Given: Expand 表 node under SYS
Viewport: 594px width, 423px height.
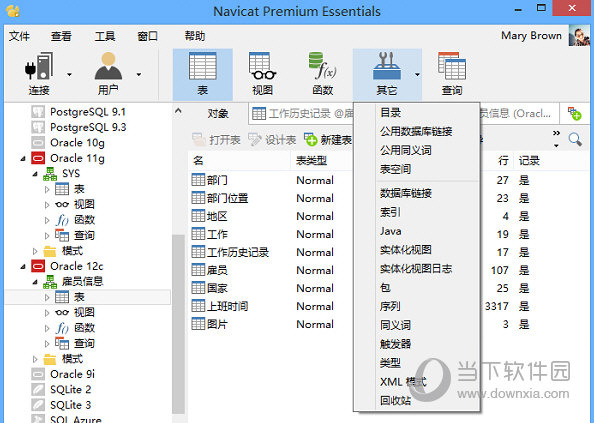Looking at the screenshot, I should point(47,189).
